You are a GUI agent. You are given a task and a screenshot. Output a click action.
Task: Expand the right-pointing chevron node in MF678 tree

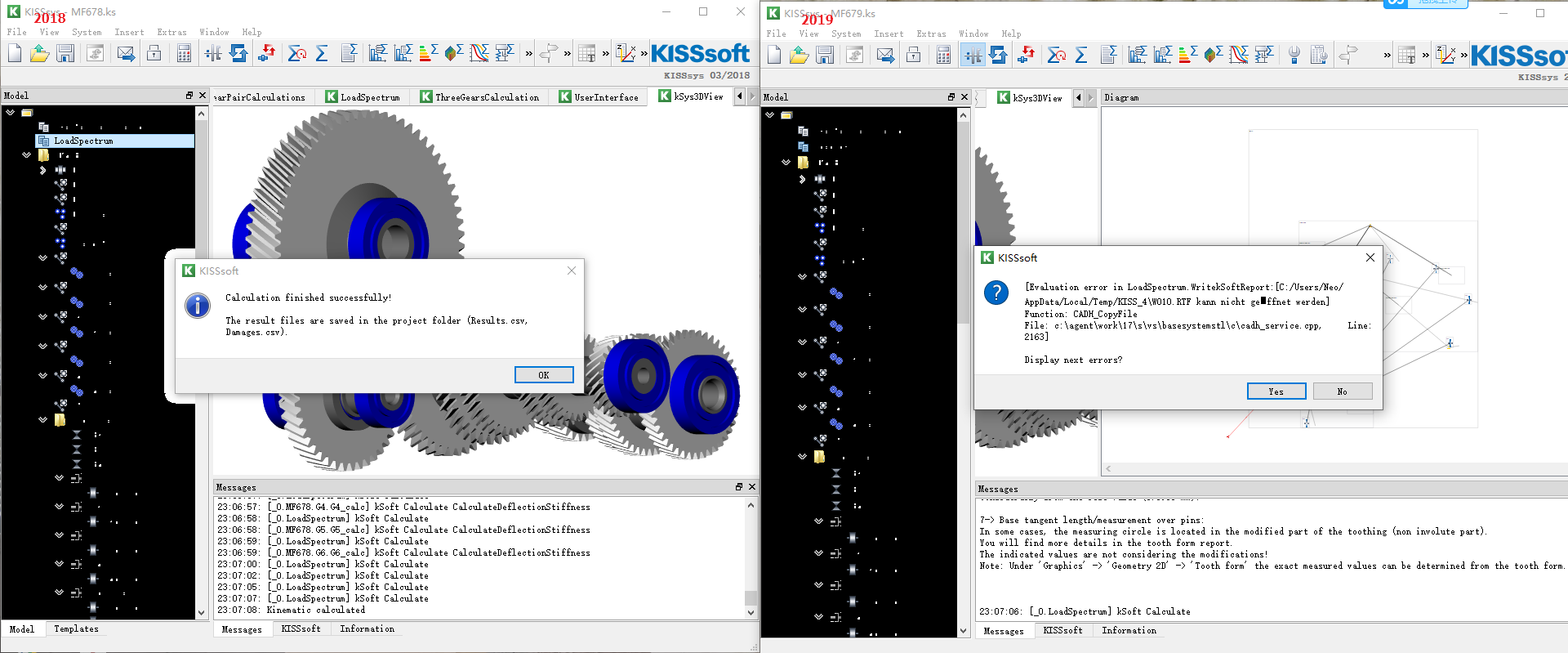(x=42, y=170)
